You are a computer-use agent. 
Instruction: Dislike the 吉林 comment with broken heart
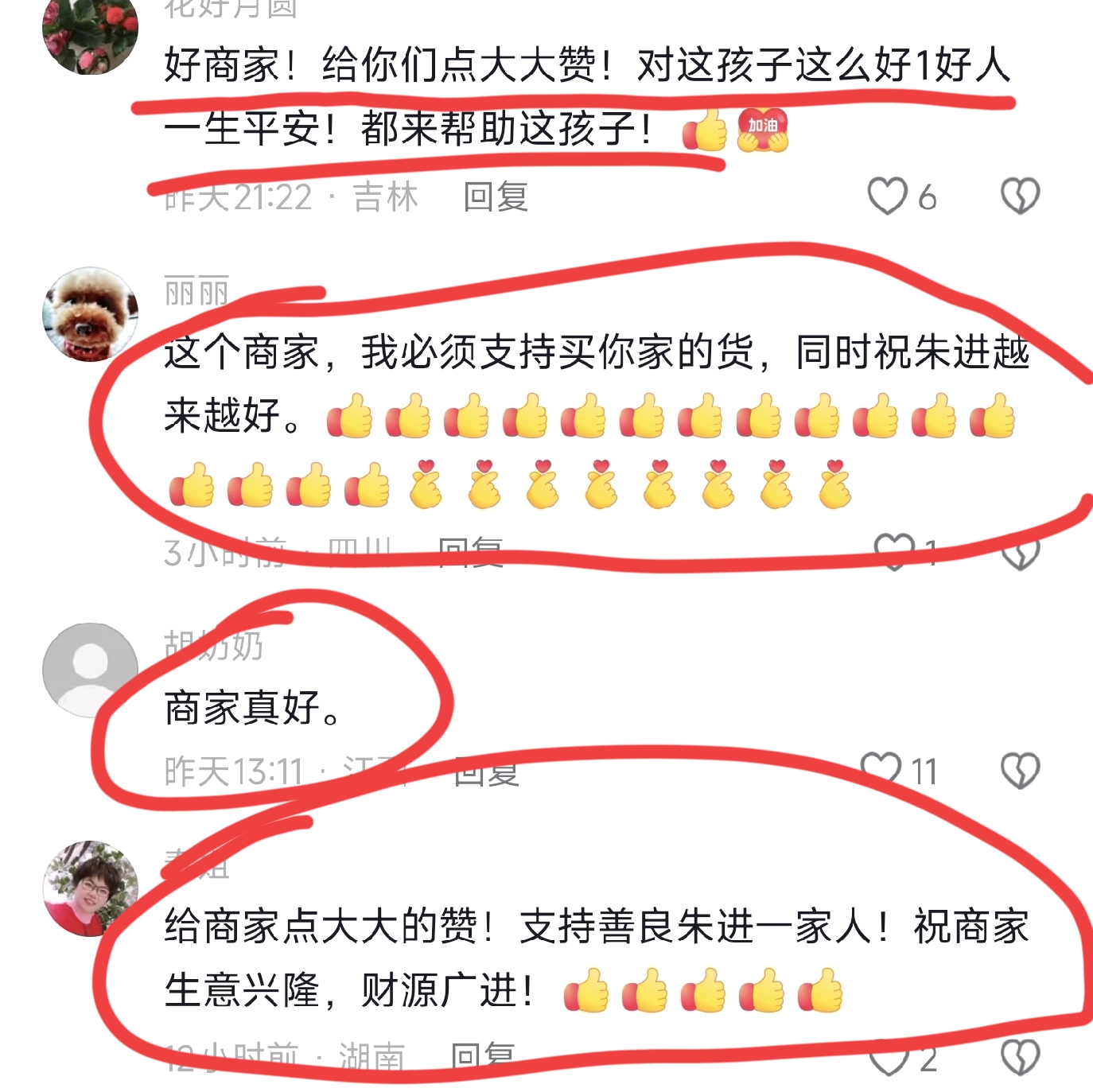point(1020,196)
